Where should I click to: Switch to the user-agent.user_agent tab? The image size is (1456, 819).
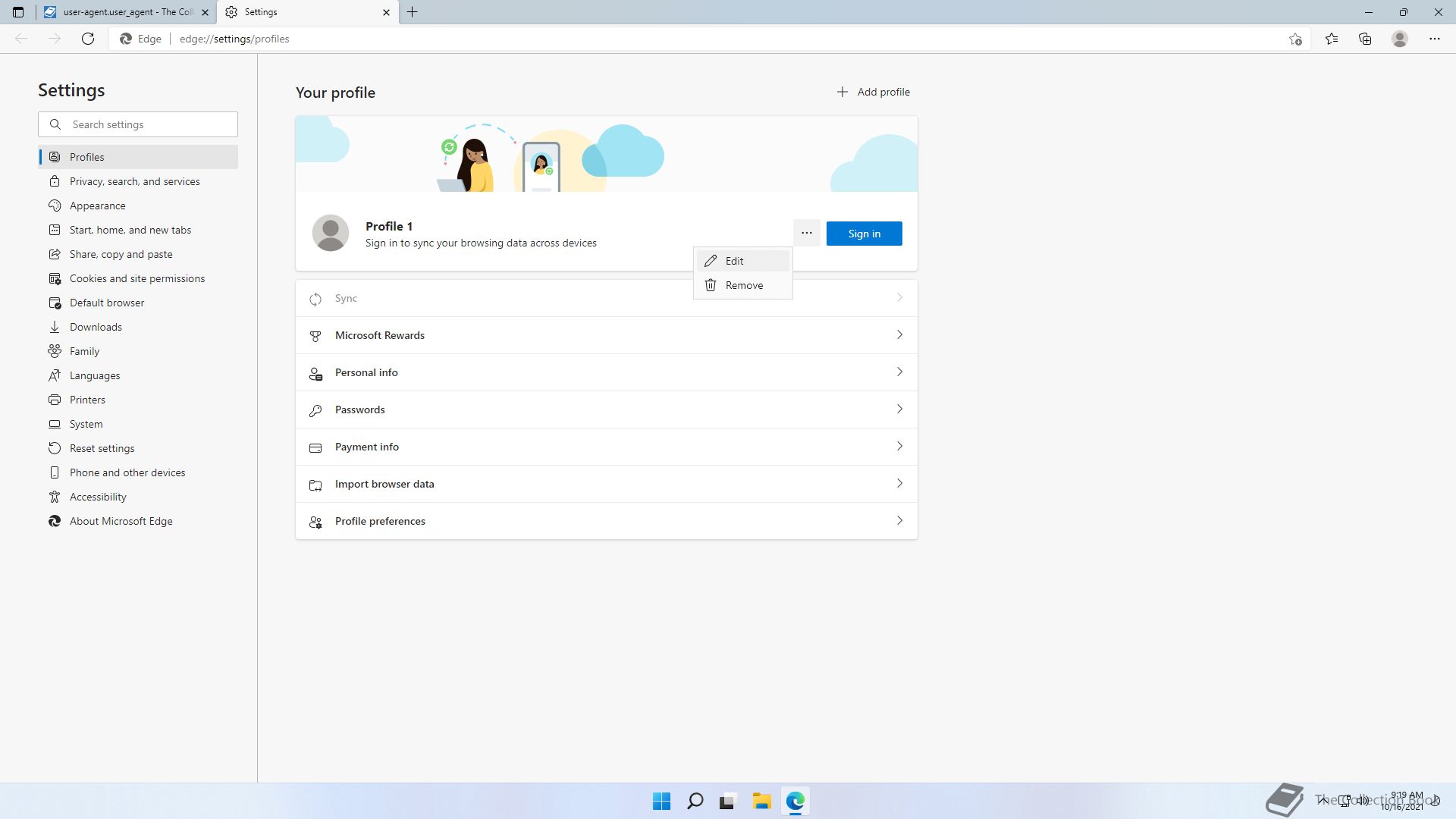tap(126, 12)
